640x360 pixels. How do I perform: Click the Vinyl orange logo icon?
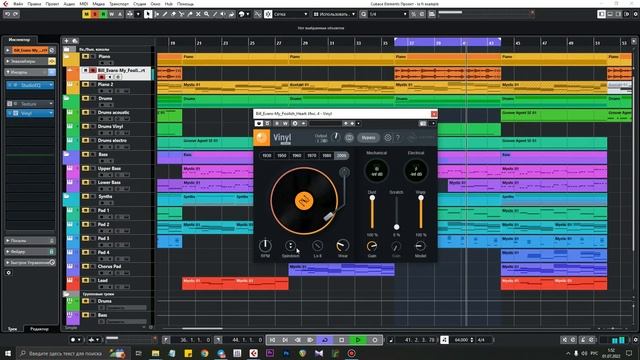tap(262, 138)
